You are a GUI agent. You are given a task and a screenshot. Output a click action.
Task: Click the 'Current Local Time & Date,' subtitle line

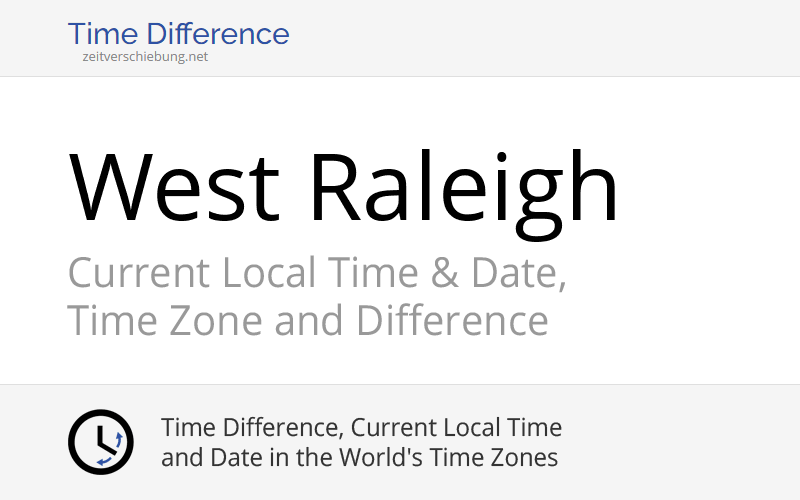(x=317, y=273)
